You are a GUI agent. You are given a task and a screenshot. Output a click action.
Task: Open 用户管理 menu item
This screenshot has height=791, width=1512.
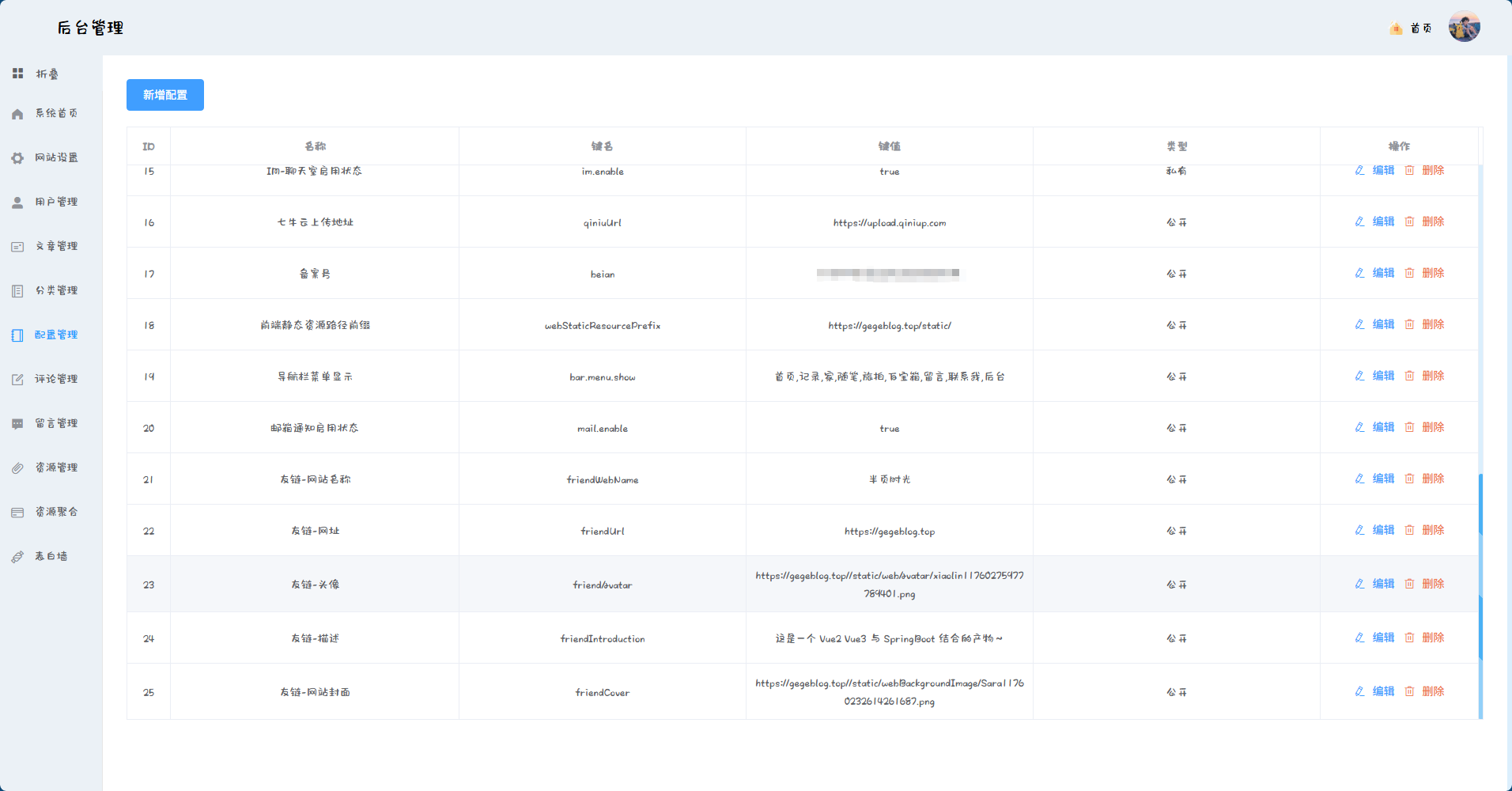click(51, 202)
